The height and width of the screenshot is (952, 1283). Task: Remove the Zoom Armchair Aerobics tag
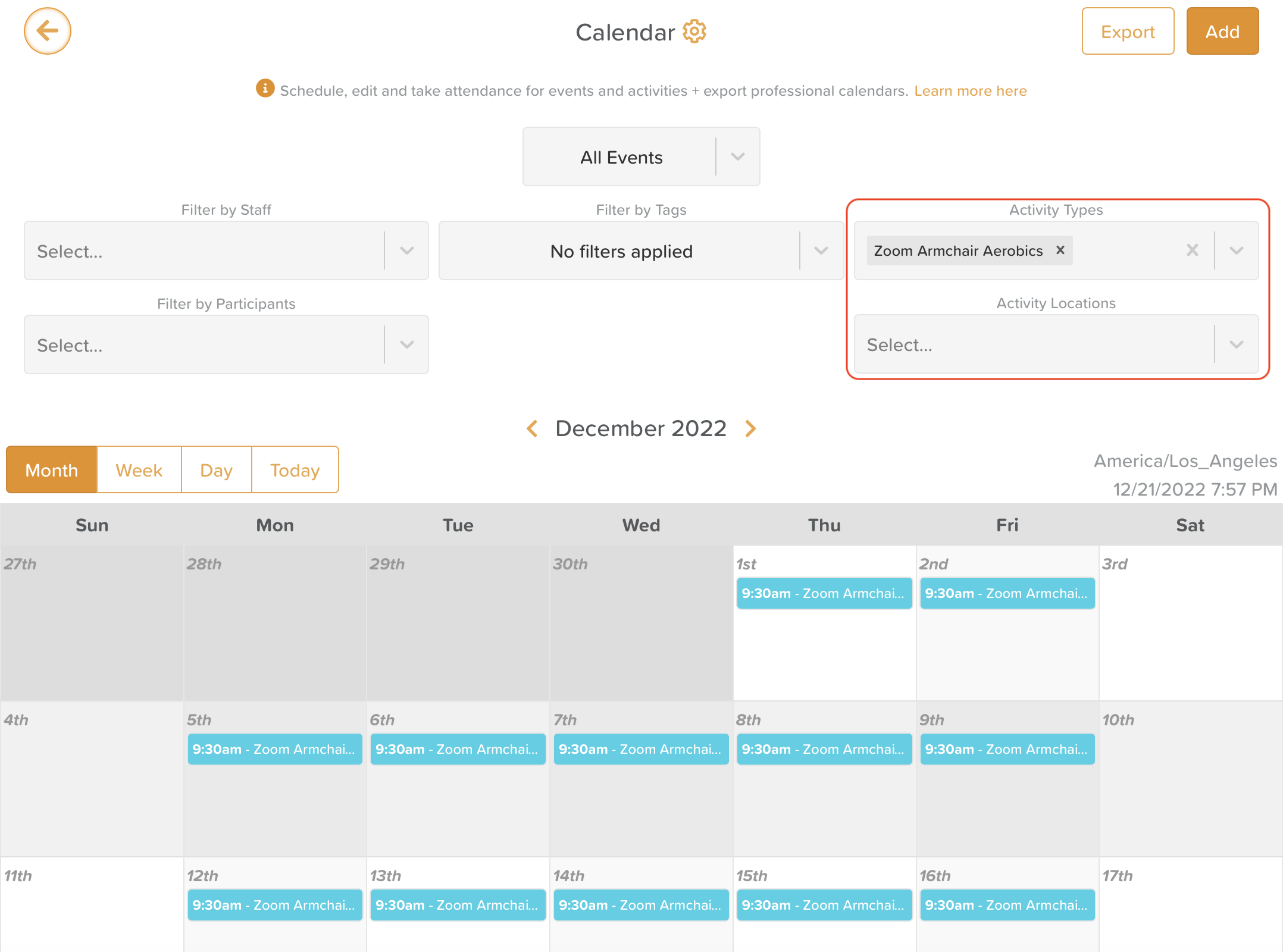[1060, 250]
